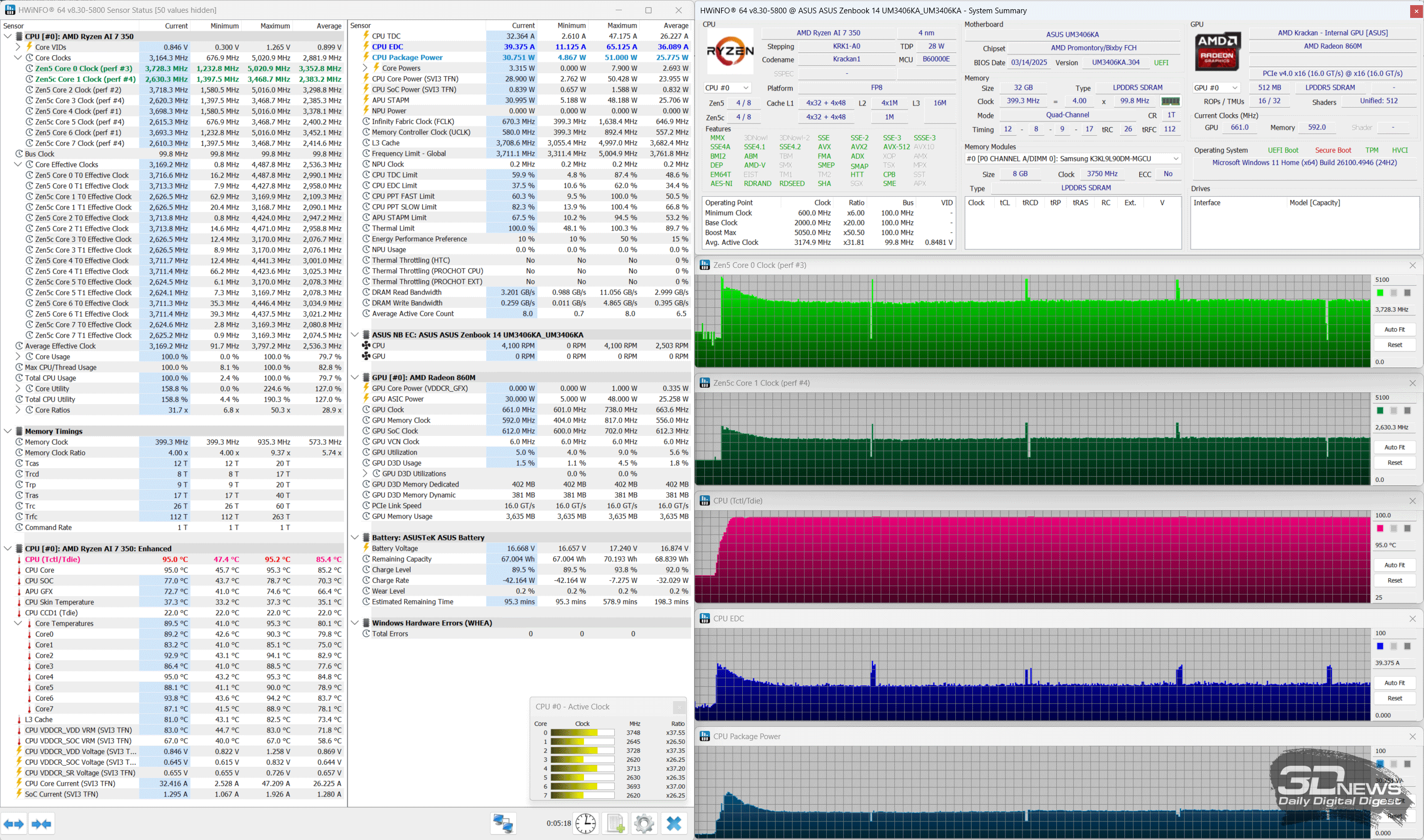Click the tRCD header in memory timing table
The image size is (1424, 840).
coord(1030,203)
